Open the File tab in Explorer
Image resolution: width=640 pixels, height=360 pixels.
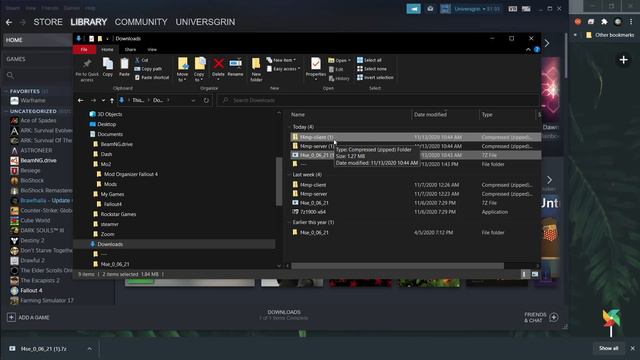point(84,49)
